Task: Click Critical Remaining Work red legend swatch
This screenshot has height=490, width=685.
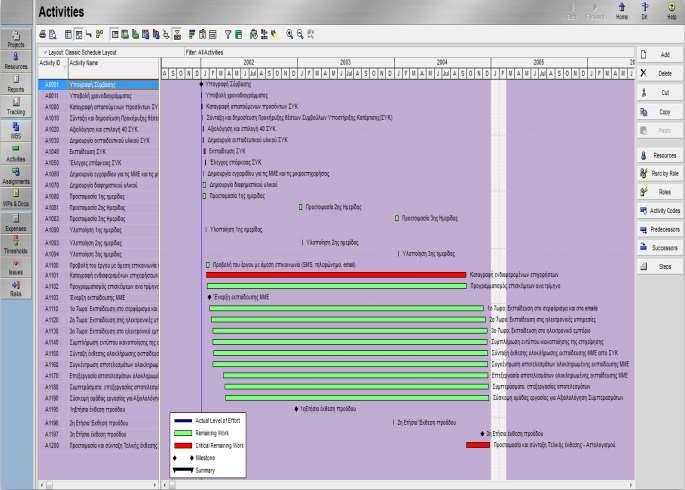Action: (x=183, y=446)
